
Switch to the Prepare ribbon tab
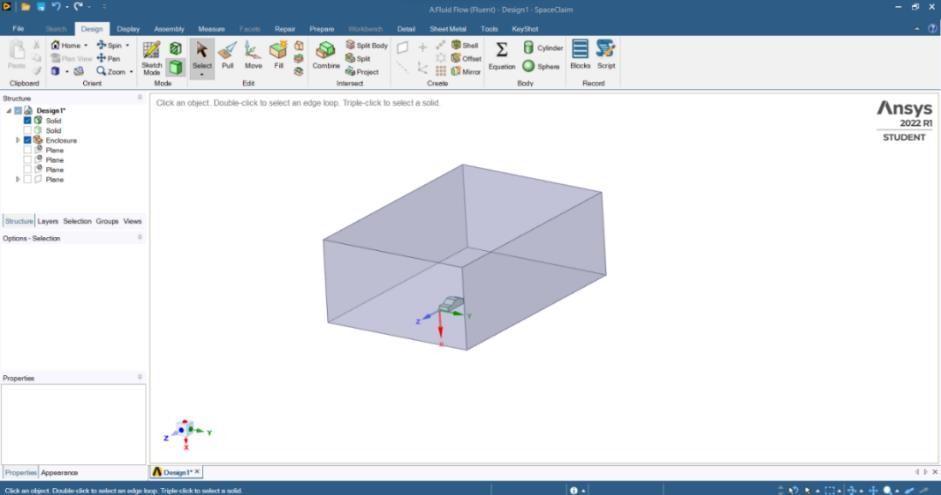tap(322, 29)
